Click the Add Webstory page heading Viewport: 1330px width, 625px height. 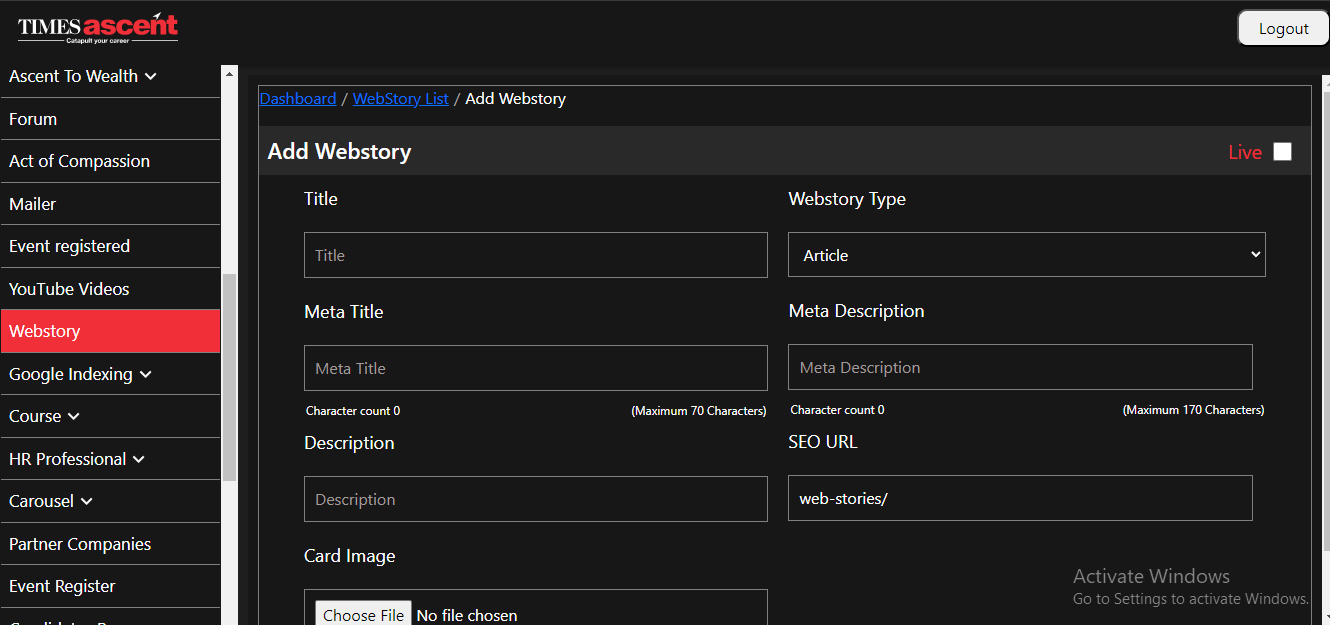click(x=340, y=151)
